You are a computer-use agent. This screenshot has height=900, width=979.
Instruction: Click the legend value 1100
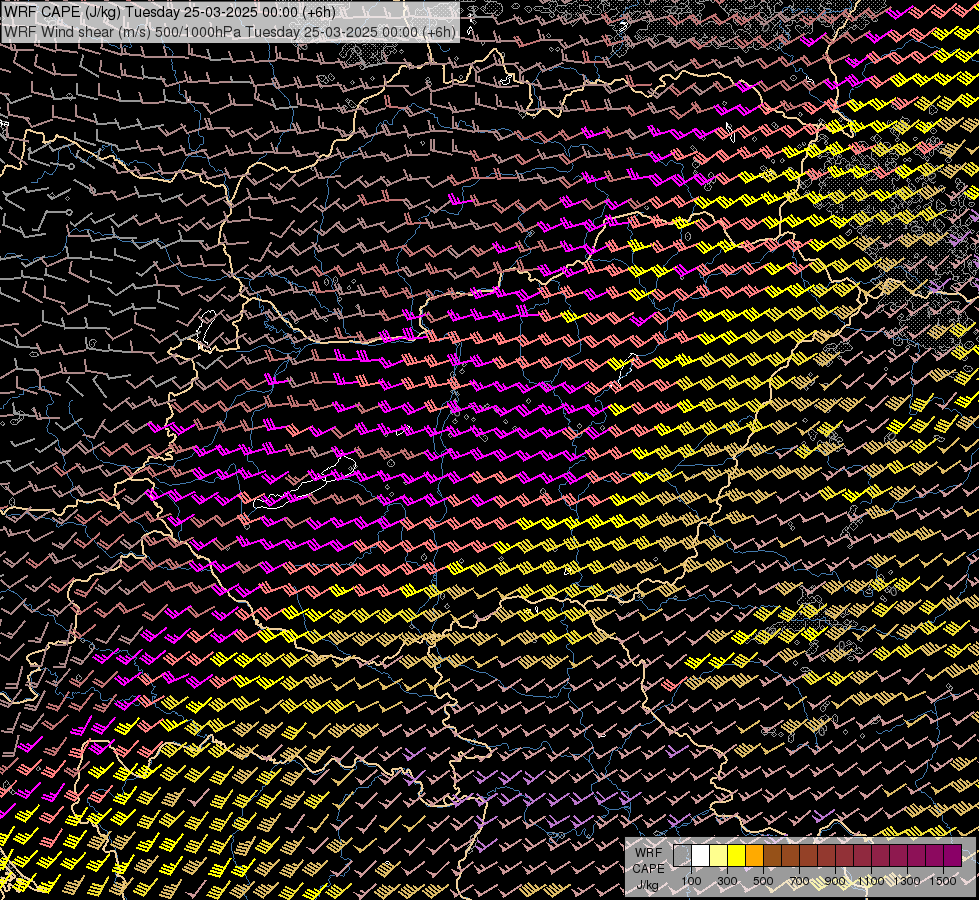click(871, 881)
